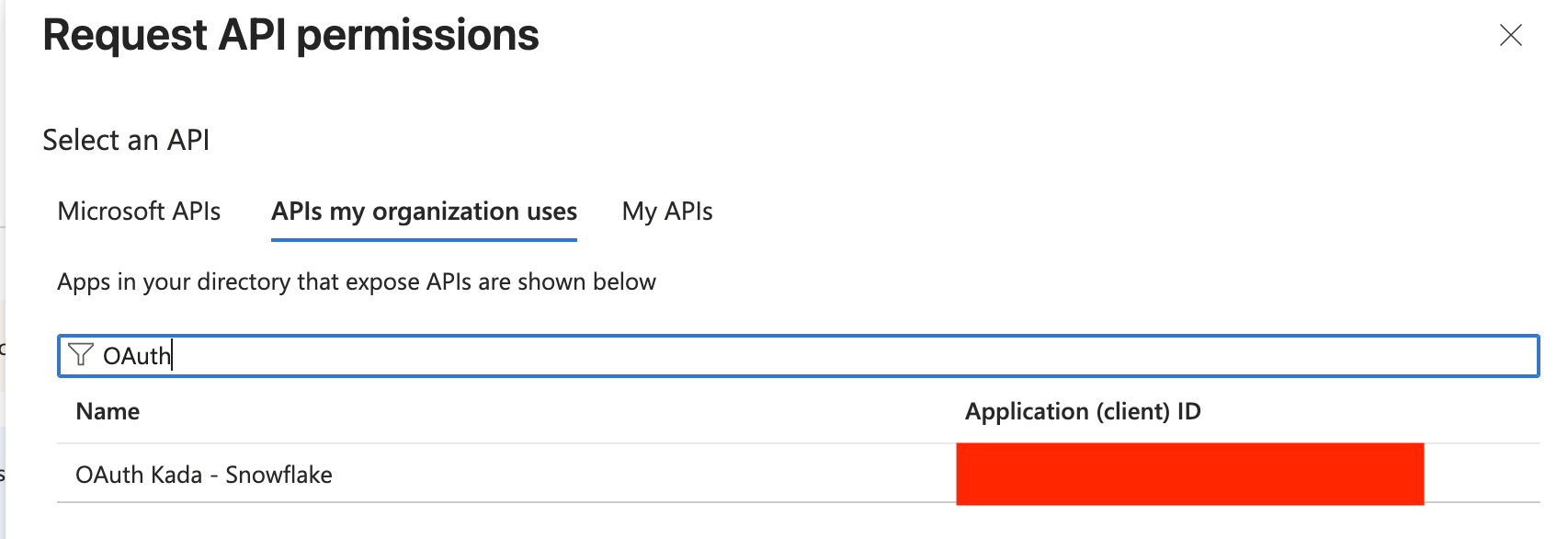Screen dimensions: 1568x539
Task: Click the funnel filter icon
Action: click(81, 355)
